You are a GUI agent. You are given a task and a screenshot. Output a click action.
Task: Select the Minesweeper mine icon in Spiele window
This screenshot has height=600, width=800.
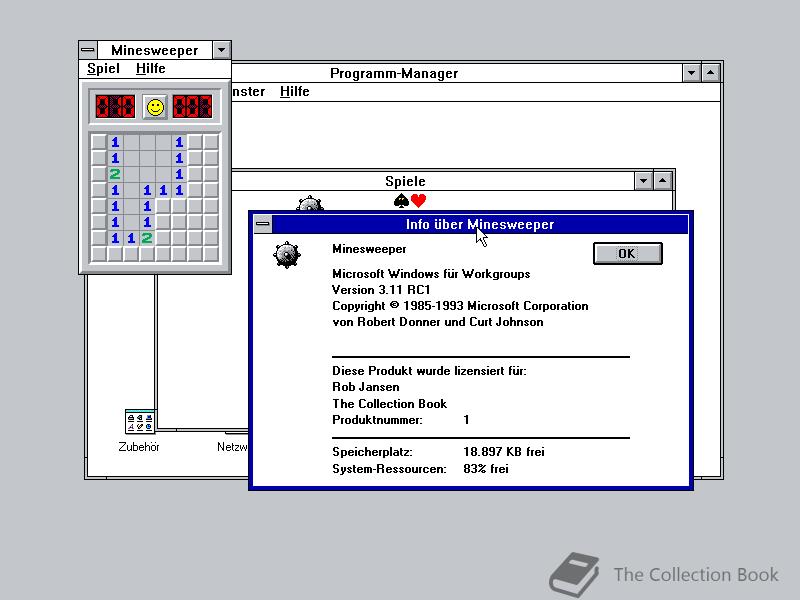tap(310, 204)
